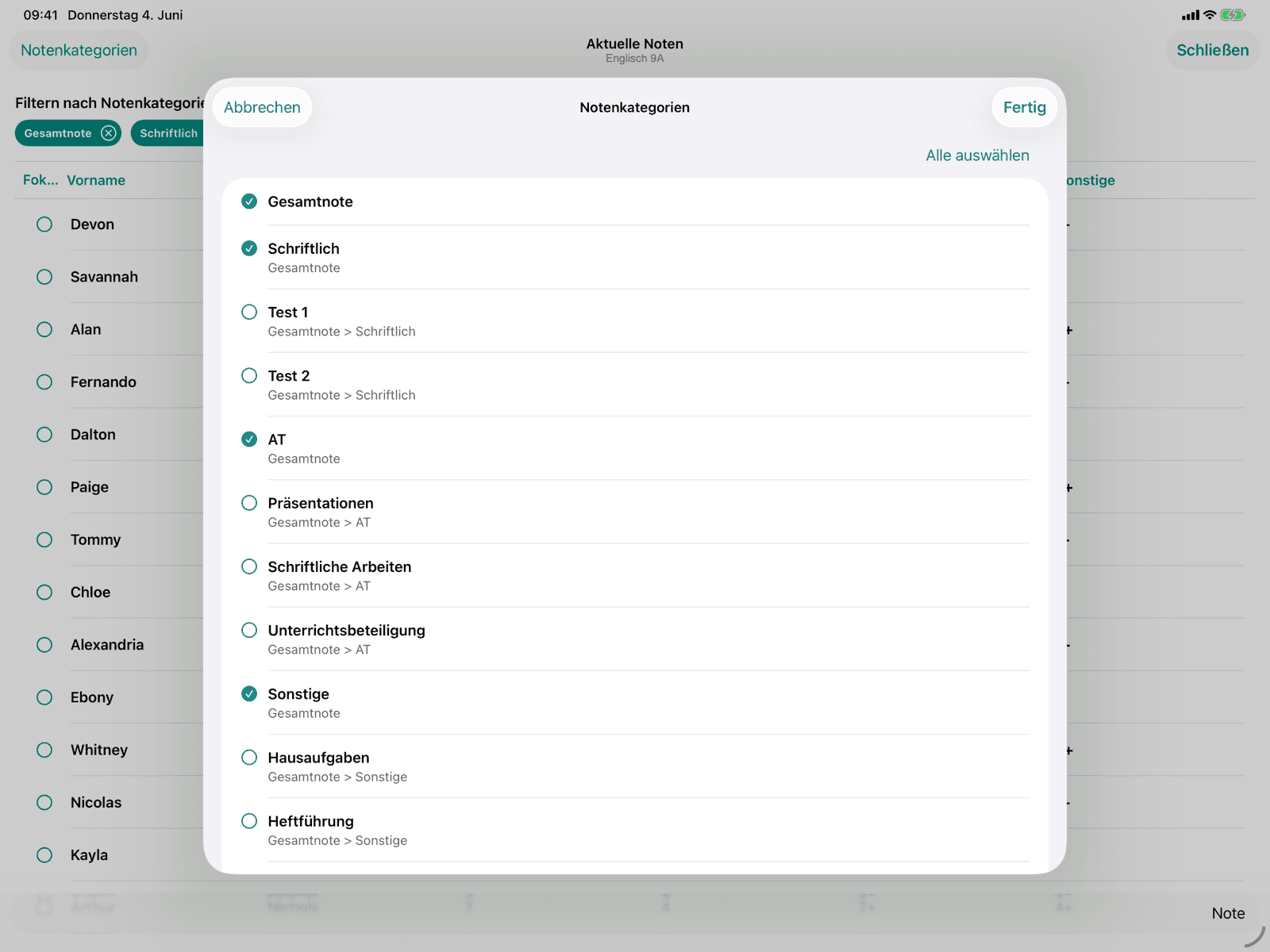Image resolution: width=1270 pixels, height=952 pixels.
Task: Open Notenkategorien in the top bar
Action: [x=79, y=50]
